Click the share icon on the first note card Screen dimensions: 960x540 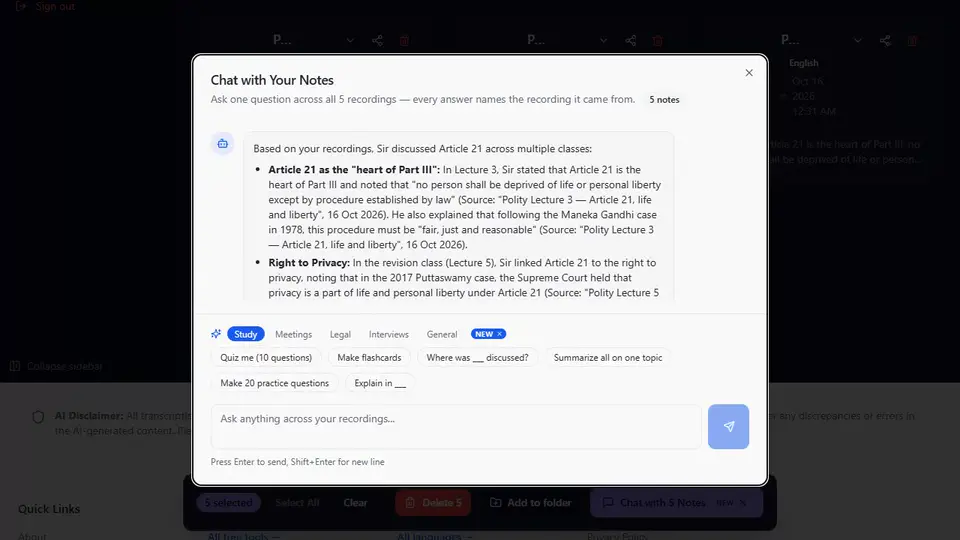pos(377,40)
